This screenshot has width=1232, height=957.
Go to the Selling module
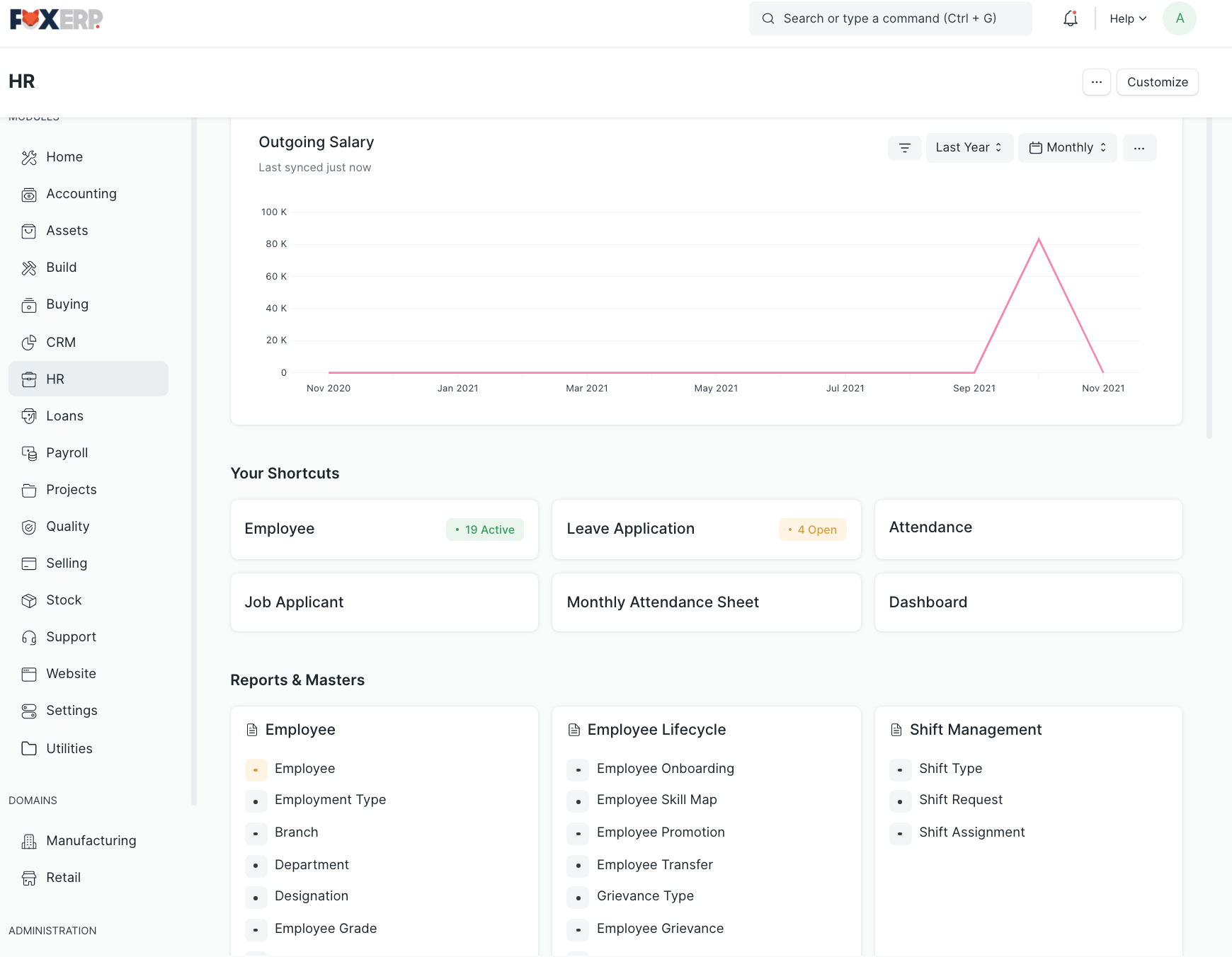point(89,563)
